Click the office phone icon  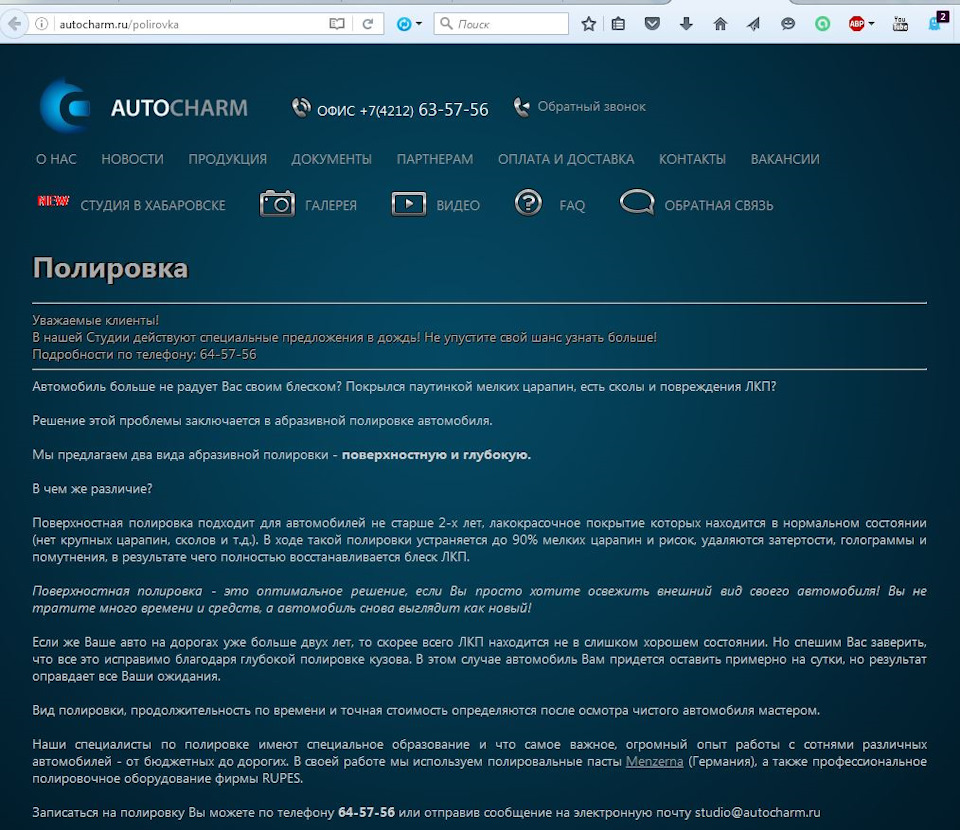point(301,108)
